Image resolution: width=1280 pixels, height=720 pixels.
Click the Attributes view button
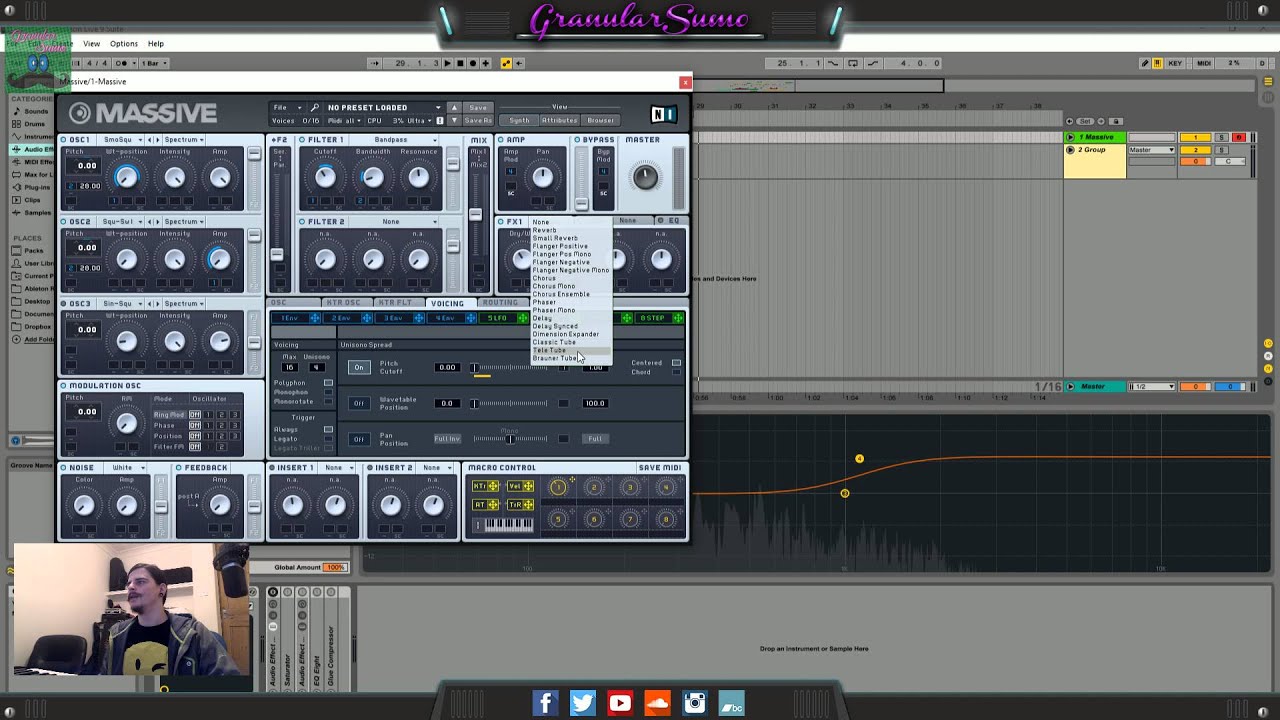[559, 120]
